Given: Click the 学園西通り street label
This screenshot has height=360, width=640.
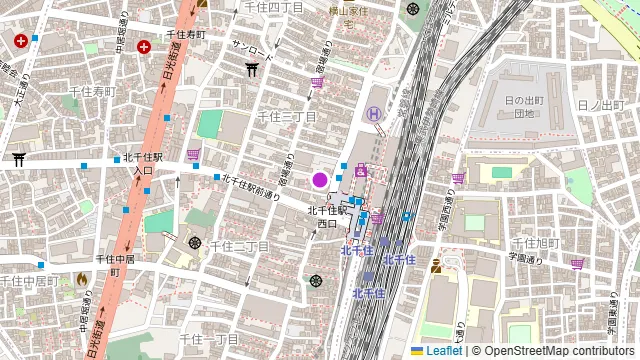Looking at the screenshot, I should point(446,210).
